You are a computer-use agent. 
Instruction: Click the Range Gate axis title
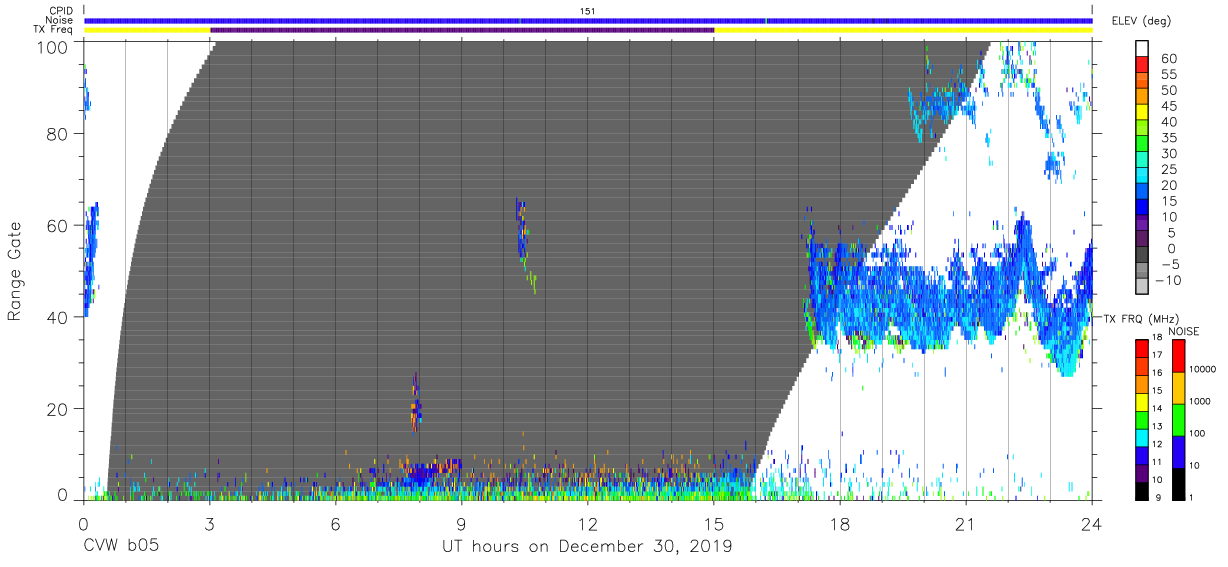15,272
